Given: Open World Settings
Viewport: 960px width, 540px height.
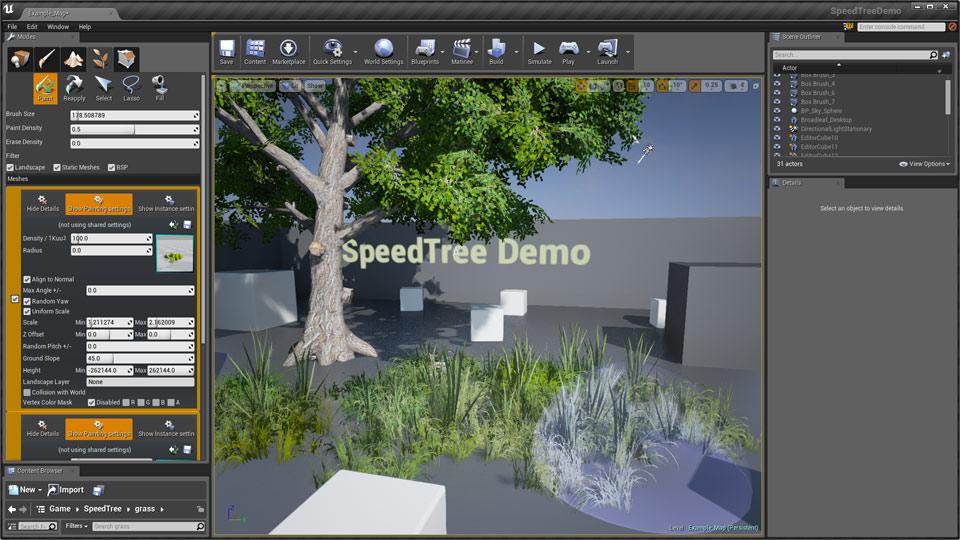Looking at the screenshot, I should [x=383, y=51].
